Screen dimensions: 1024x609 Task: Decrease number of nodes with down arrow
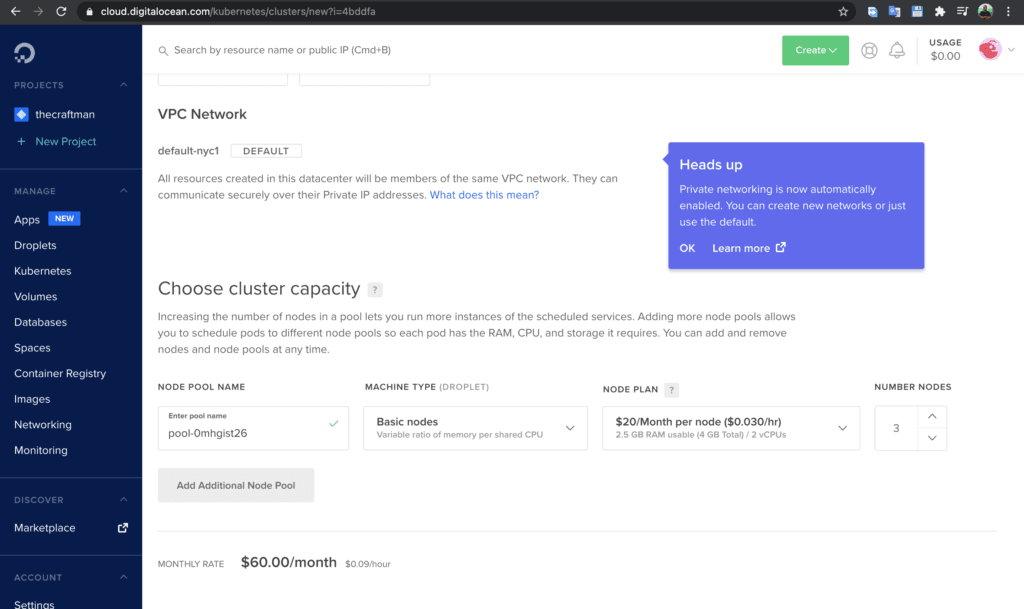(932, 438)
